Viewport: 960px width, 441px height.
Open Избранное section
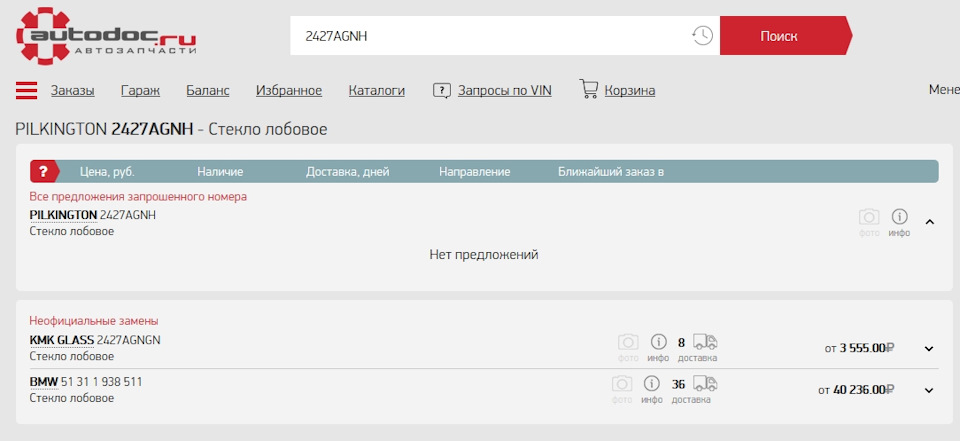289,91
